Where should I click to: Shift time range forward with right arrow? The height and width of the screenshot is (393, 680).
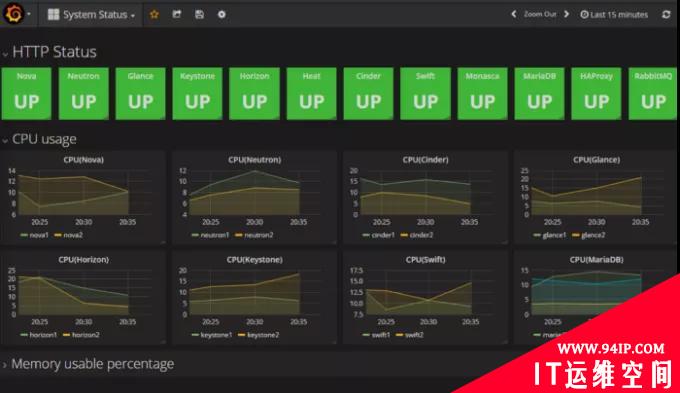pos(566,14)
